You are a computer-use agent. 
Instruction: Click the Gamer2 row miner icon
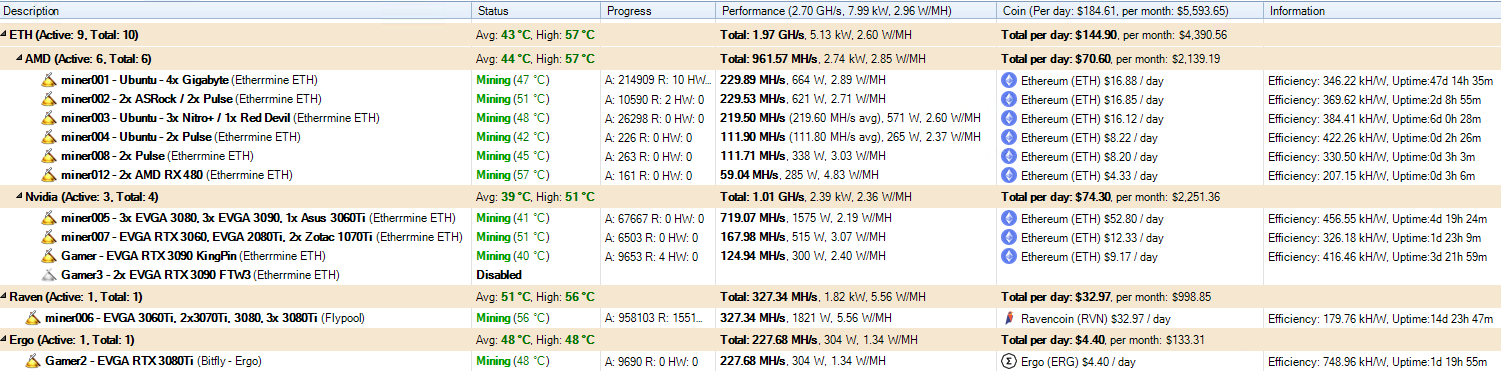click(33, 361)
